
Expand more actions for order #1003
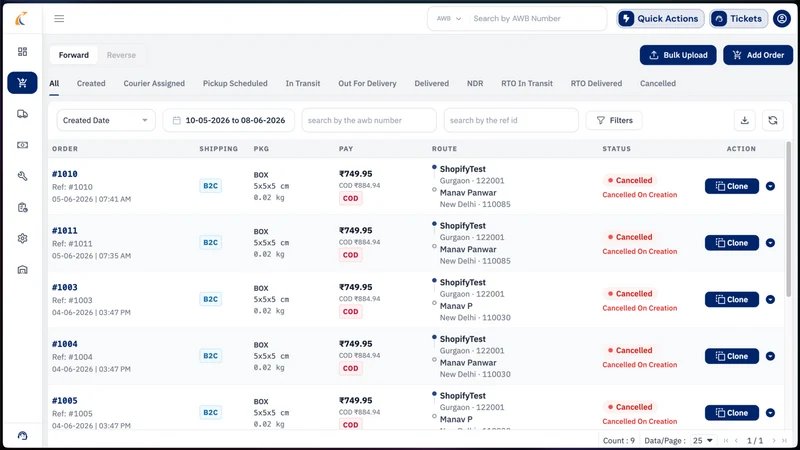[x=770, y=299]
